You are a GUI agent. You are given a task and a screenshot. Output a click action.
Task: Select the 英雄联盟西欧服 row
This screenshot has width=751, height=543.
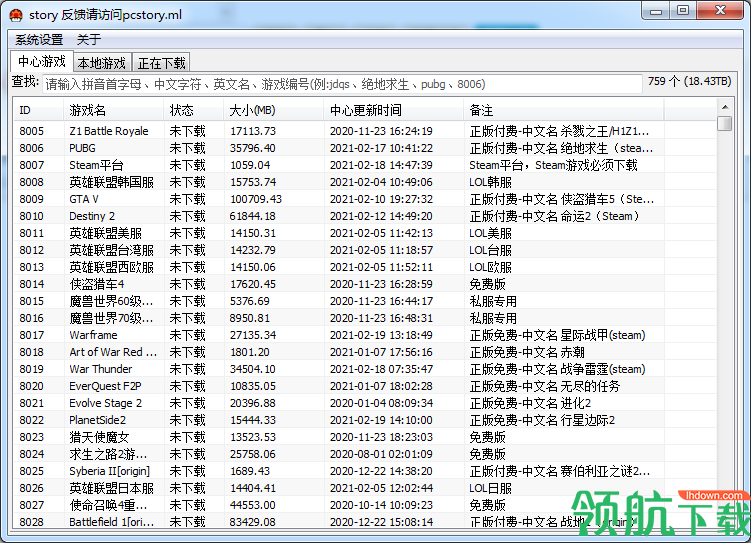click(365, 267)
